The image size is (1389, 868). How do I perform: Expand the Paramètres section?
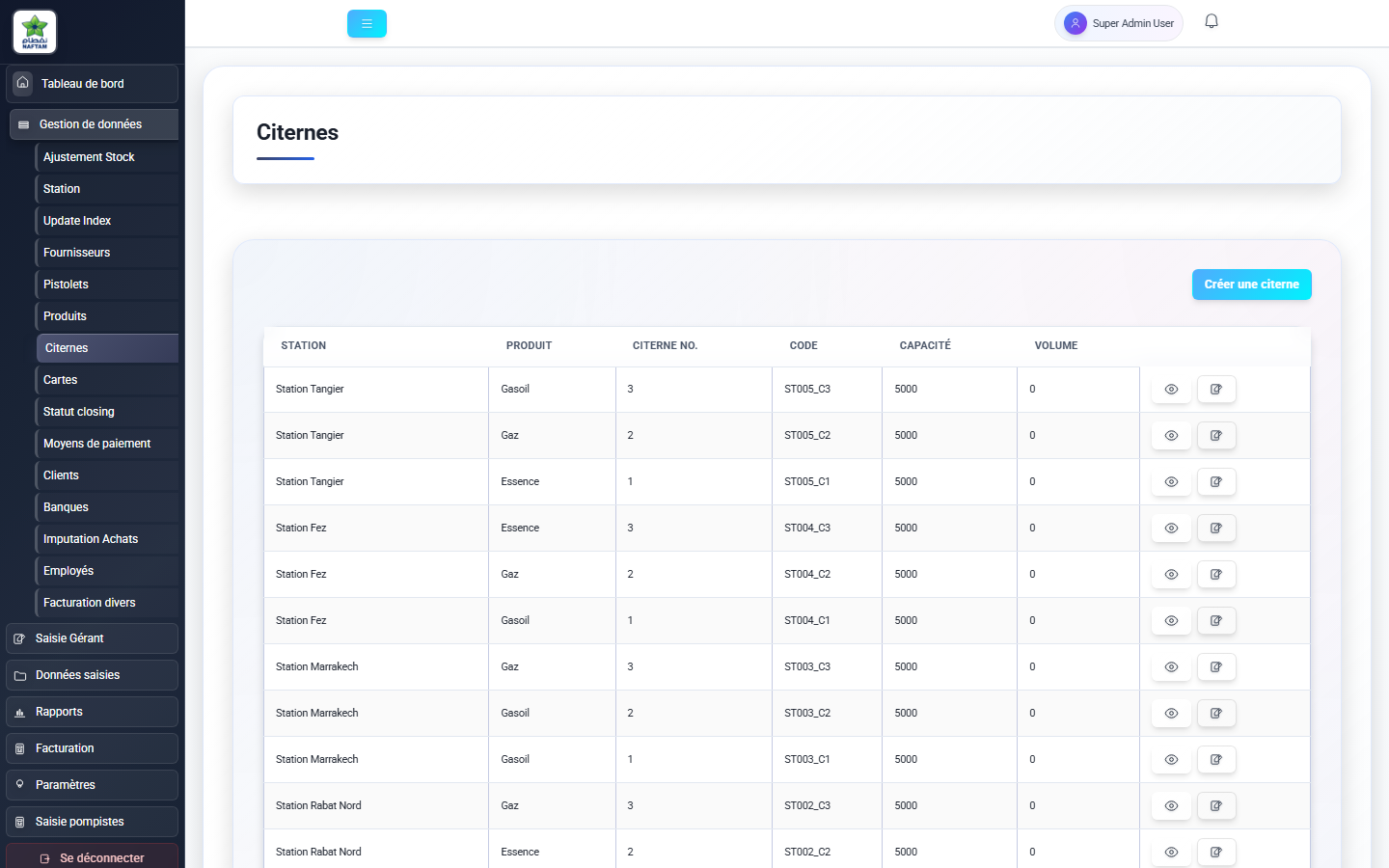point(92,785)
